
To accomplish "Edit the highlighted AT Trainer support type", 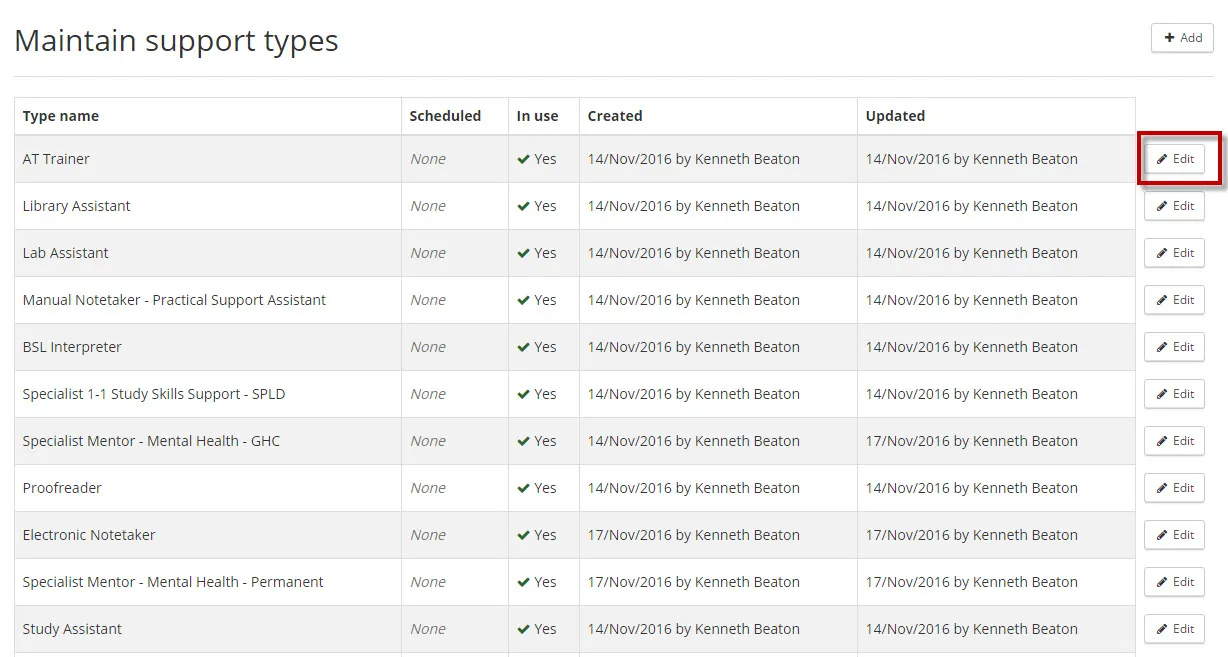I will pos(1174,158).
